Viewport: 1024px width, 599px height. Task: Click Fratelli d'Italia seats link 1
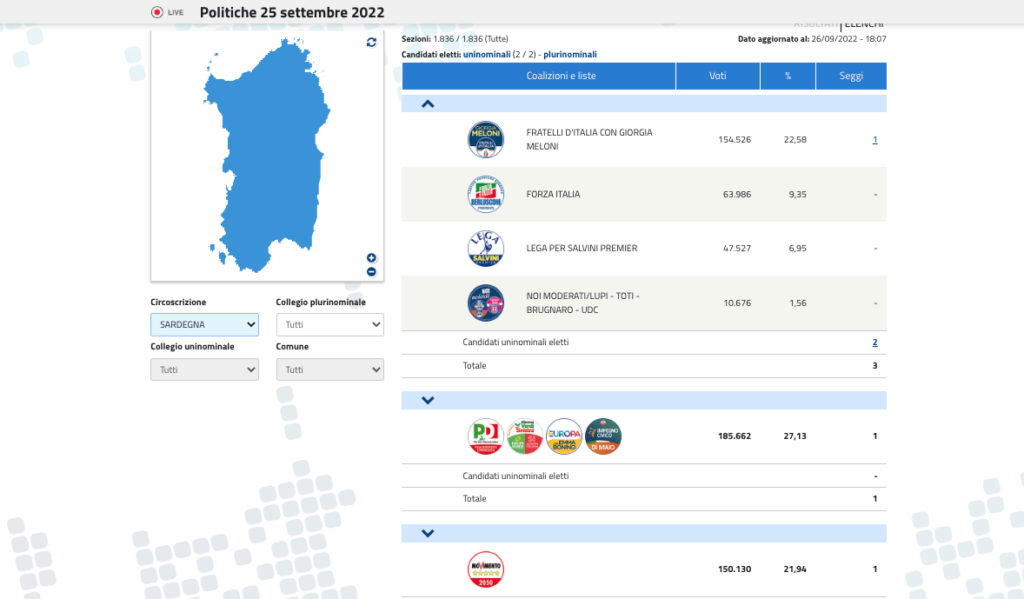point(875,140)
